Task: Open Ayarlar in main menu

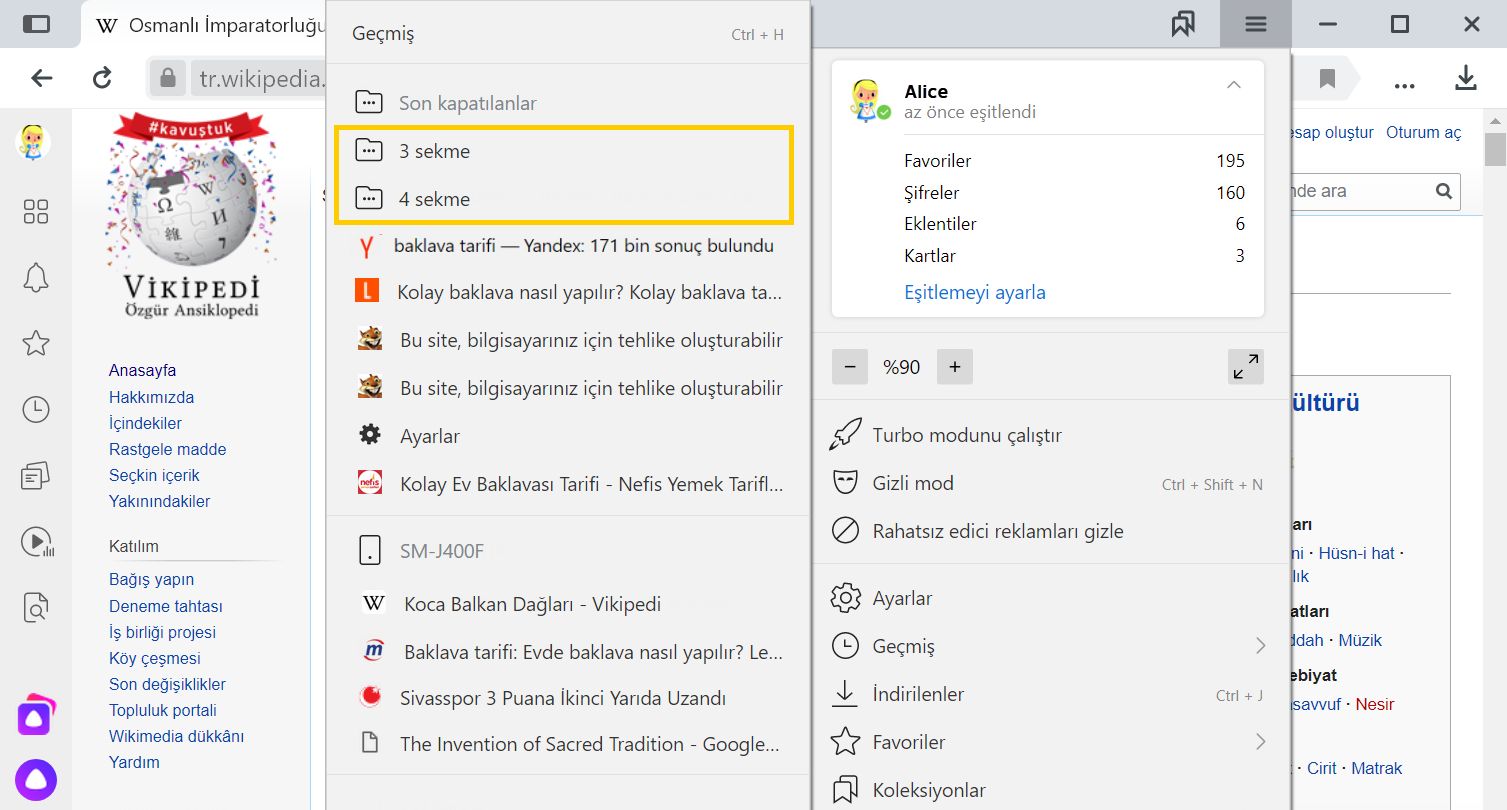Action: tap(1051, 598)
